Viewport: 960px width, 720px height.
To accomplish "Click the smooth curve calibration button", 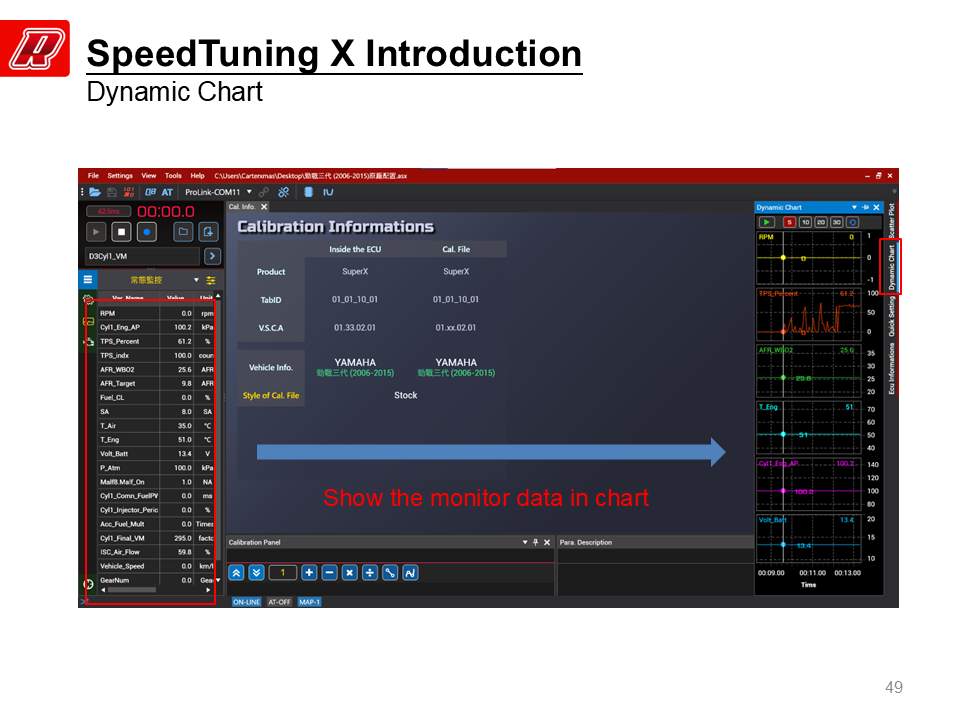I will [x=410, y=573].
